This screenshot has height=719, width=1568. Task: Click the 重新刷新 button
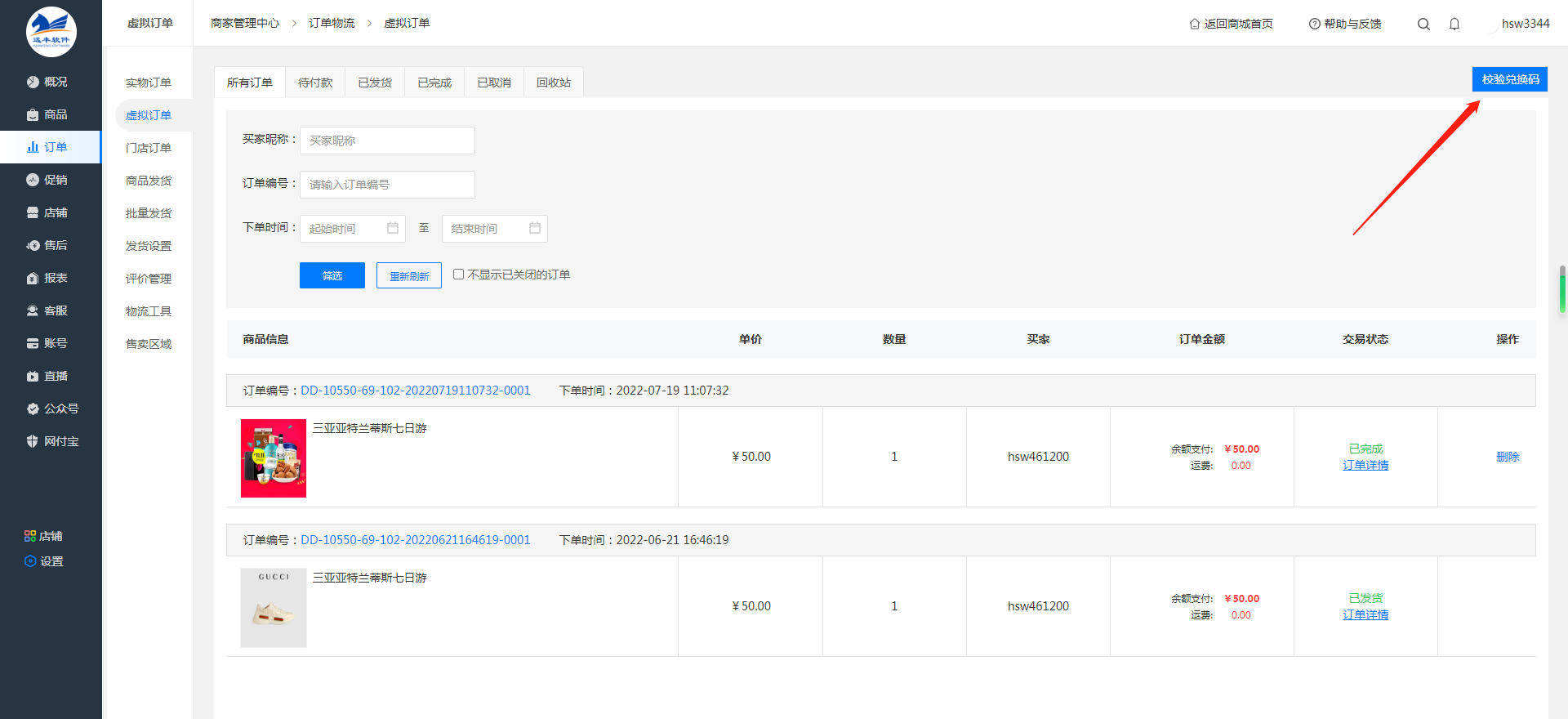click(x=409, y=275)
